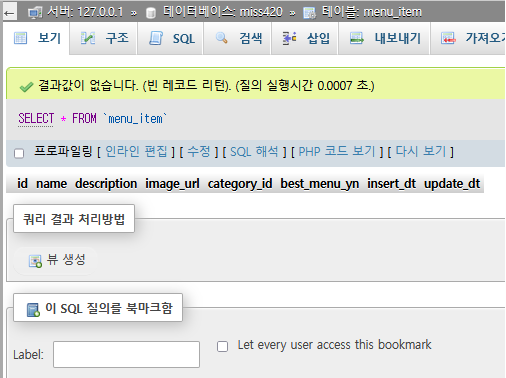Click the name column header

coord(51,184)
